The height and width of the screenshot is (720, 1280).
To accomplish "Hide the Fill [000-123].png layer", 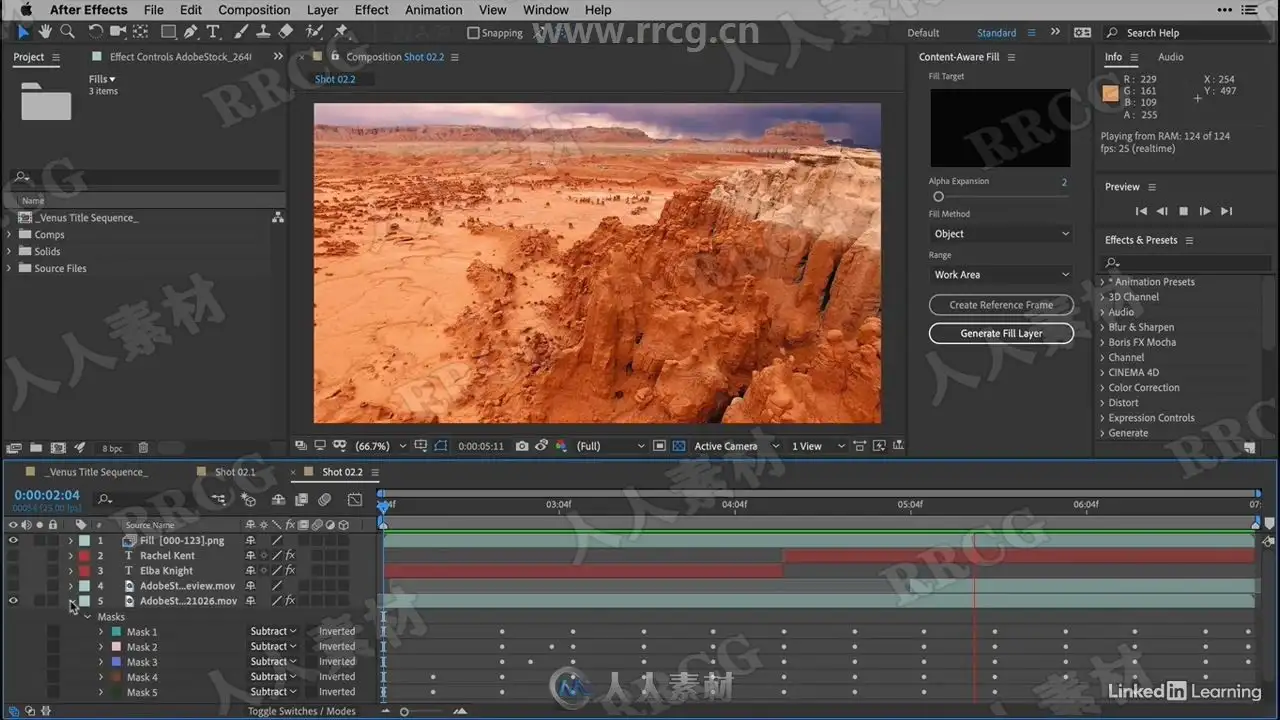I will (x=13, y=541).
